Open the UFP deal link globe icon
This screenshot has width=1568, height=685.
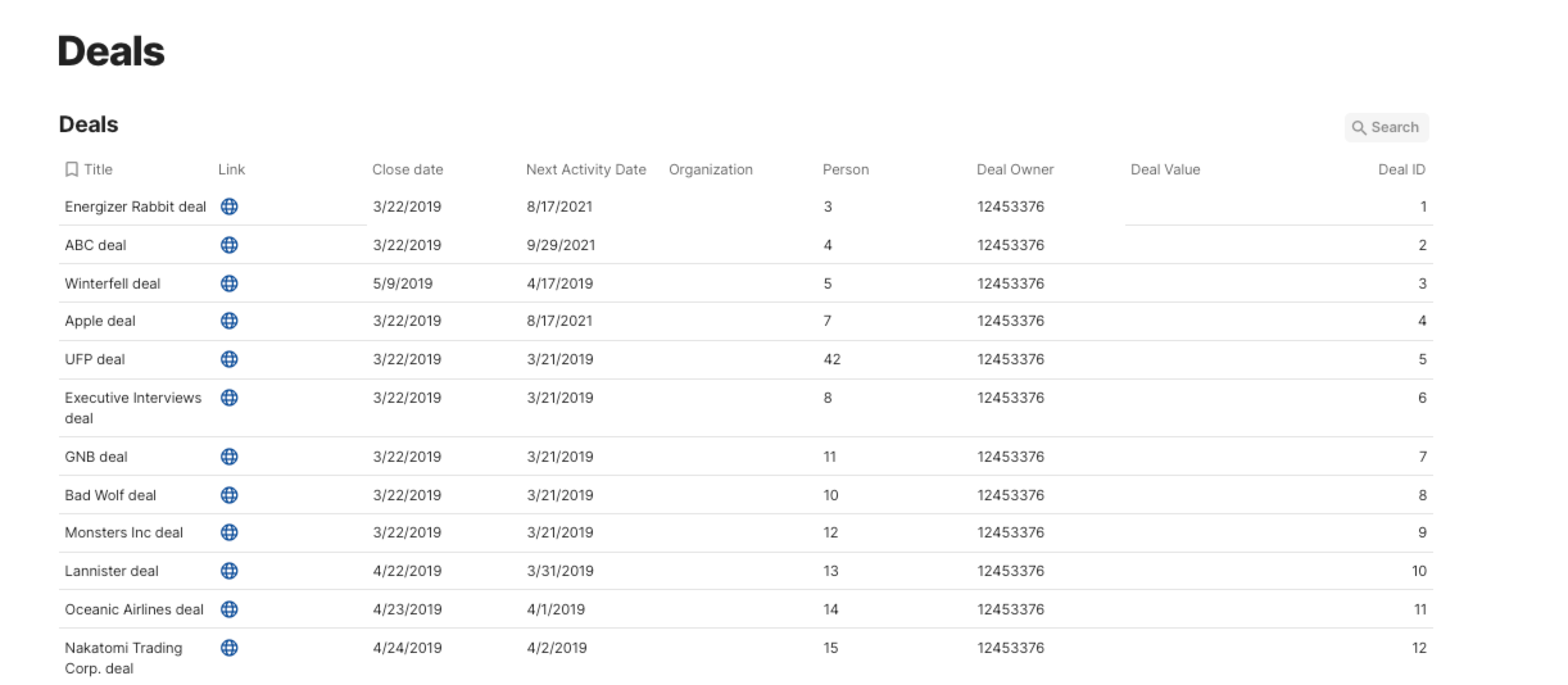[x=229, y=359]
